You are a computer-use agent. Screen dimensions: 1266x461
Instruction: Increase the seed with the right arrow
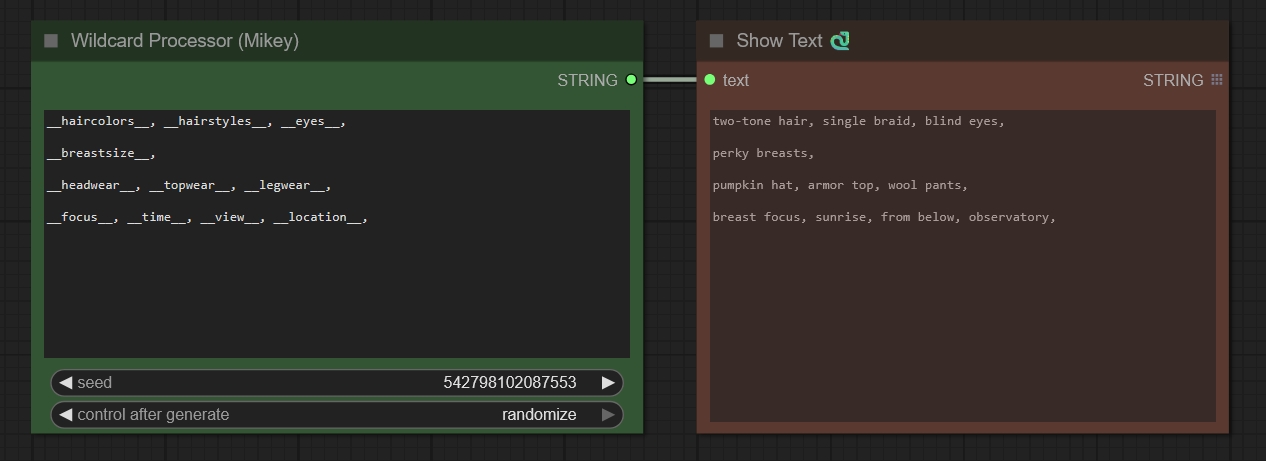pos(607,383)
